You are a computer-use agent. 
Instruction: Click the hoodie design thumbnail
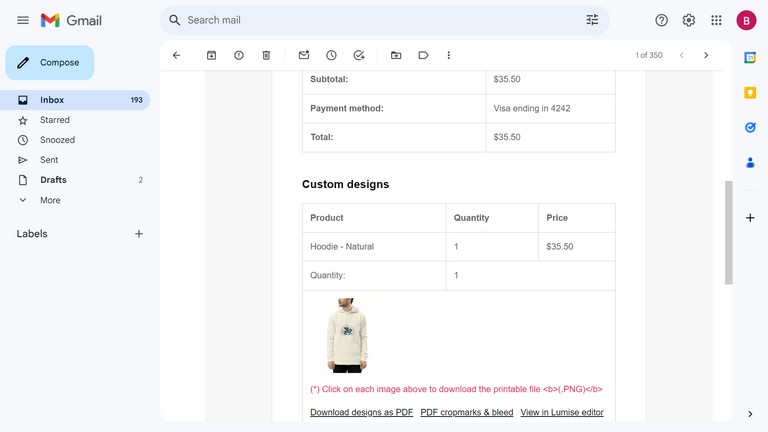pos(346,335)
